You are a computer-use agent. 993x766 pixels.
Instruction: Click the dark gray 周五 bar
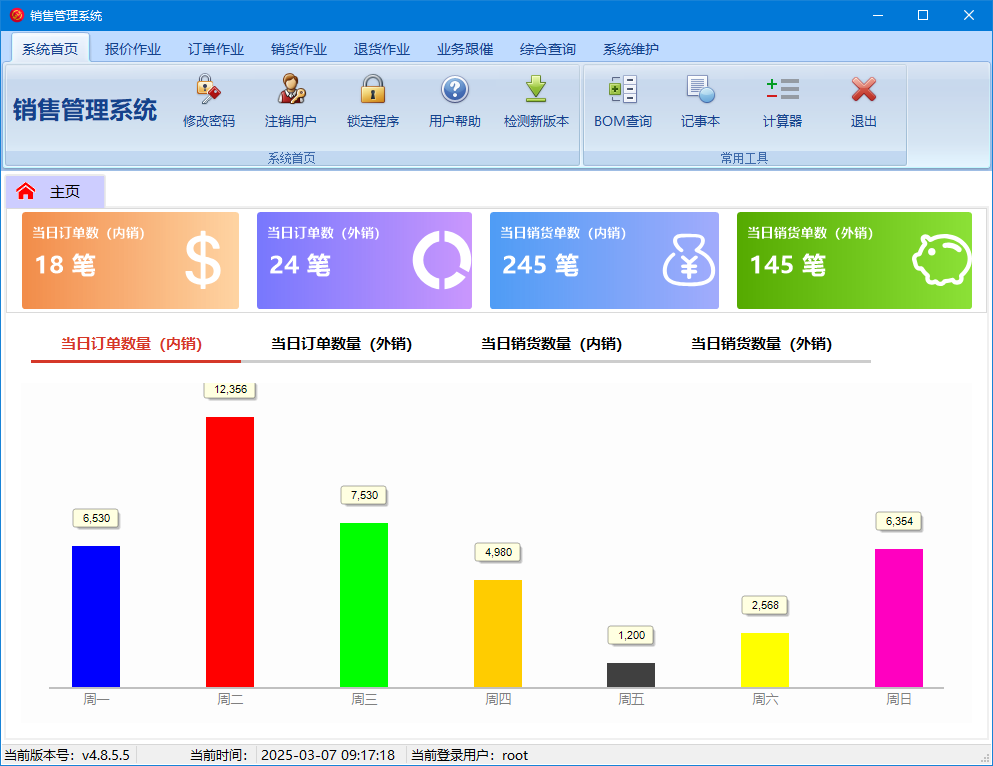[631, 675]
